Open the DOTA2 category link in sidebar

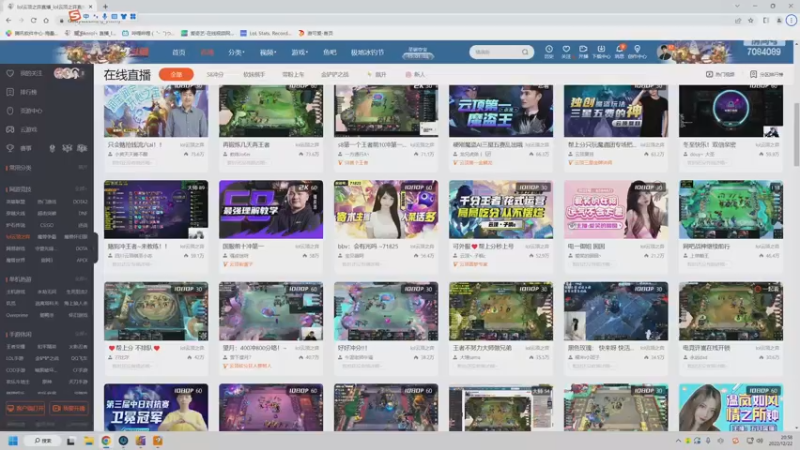coord(80,202)
